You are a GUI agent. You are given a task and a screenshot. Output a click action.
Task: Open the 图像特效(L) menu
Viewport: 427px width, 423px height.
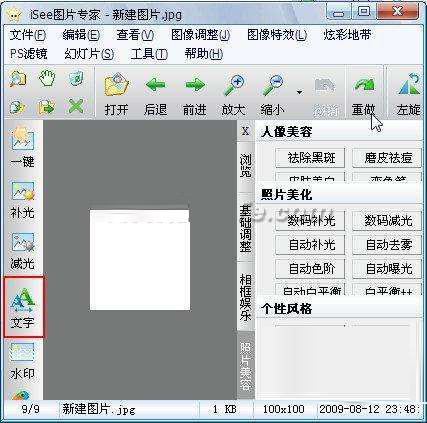(277, 35)
